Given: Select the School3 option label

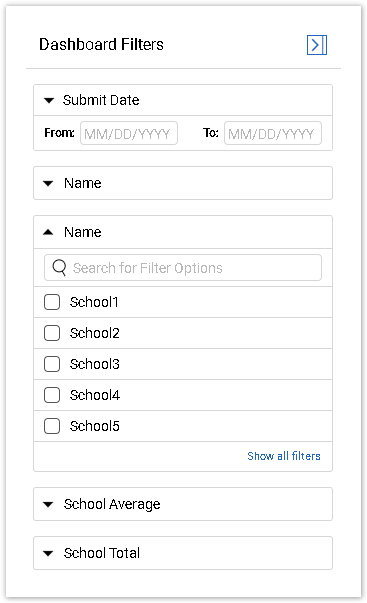Looking at the screenshot, I should pyautogui.click(x=95, y=364).
